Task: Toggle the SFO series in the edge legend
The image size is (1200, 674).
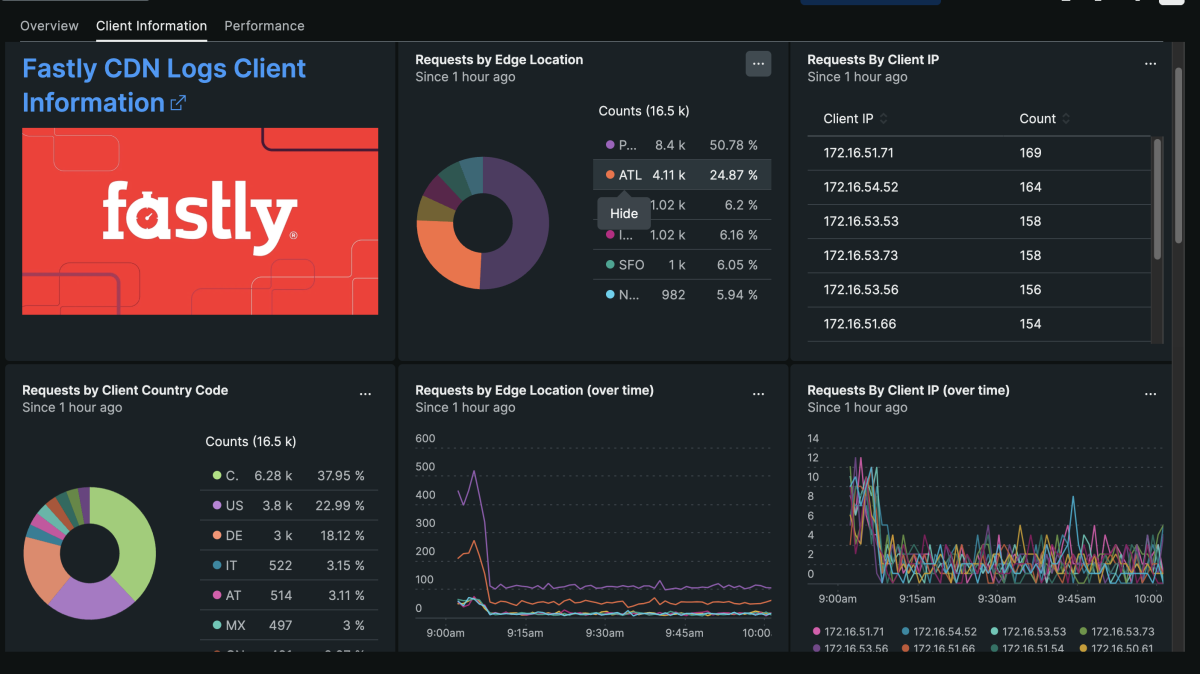Action: coord(631,265)
